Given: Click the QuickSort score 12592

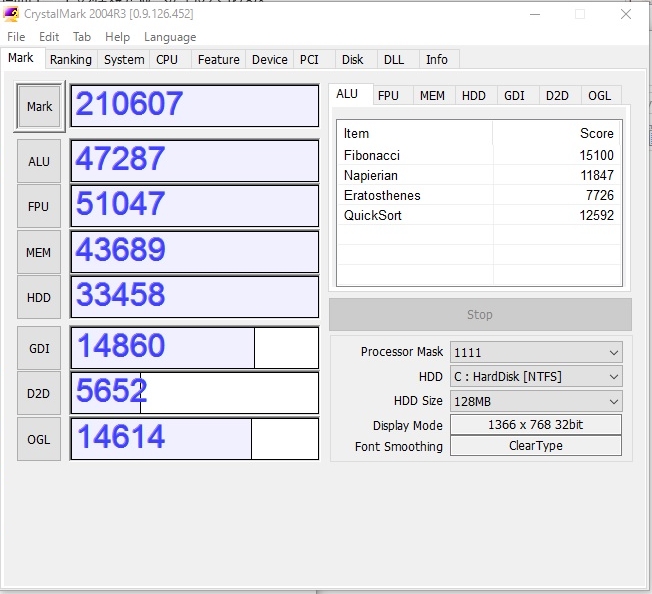Looking at the screenshot, I should pyautogui.click(x=597, y=215).
